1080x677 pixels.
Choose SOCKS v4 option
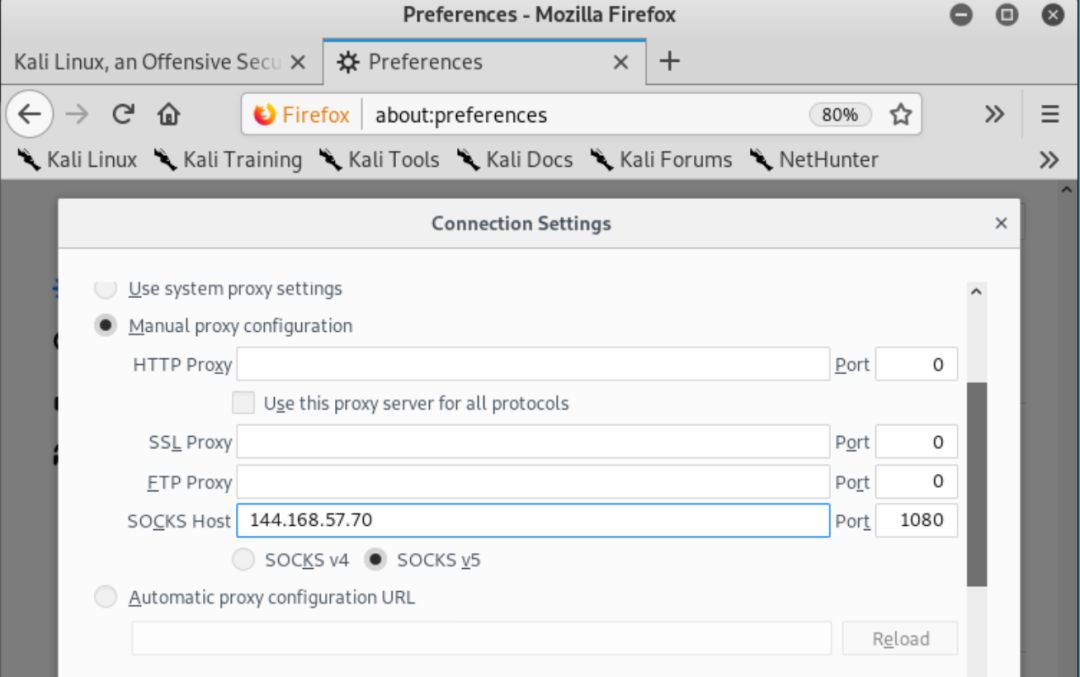click(243, 559)
